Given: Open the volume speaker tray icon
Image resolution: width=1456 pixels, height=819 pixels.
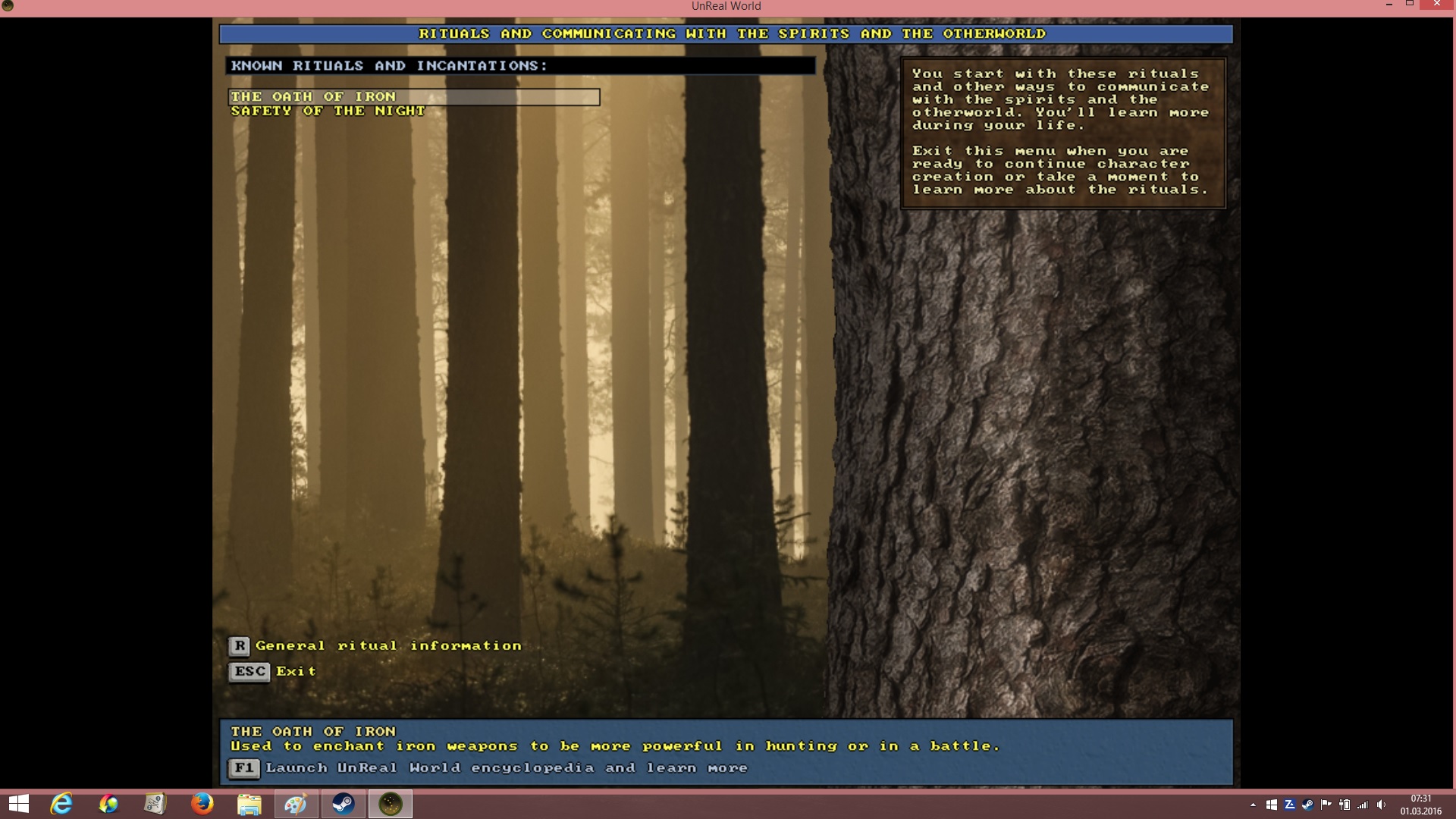Looking at the screenshot, I should click(x=1381, y=805).
